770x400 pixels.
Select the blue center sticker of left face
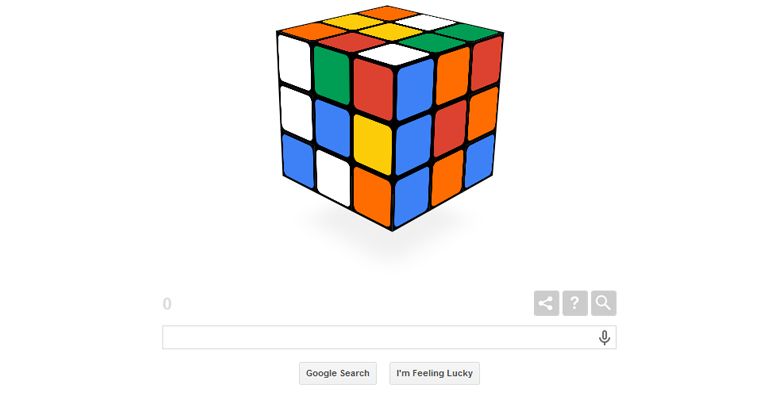[x=332, y=128]
